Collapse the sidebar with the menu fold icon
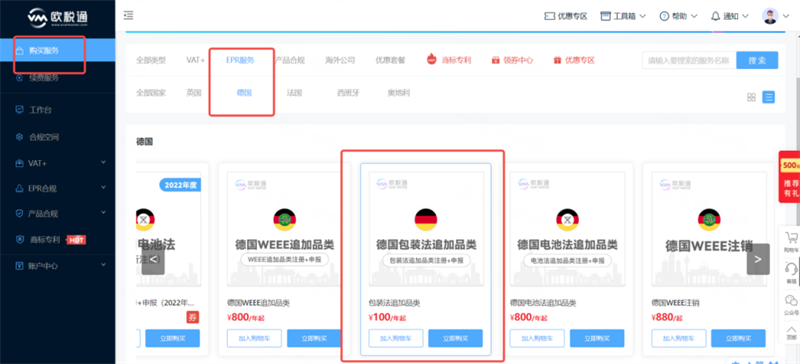The image size is (800, 364). click(129, 16)
